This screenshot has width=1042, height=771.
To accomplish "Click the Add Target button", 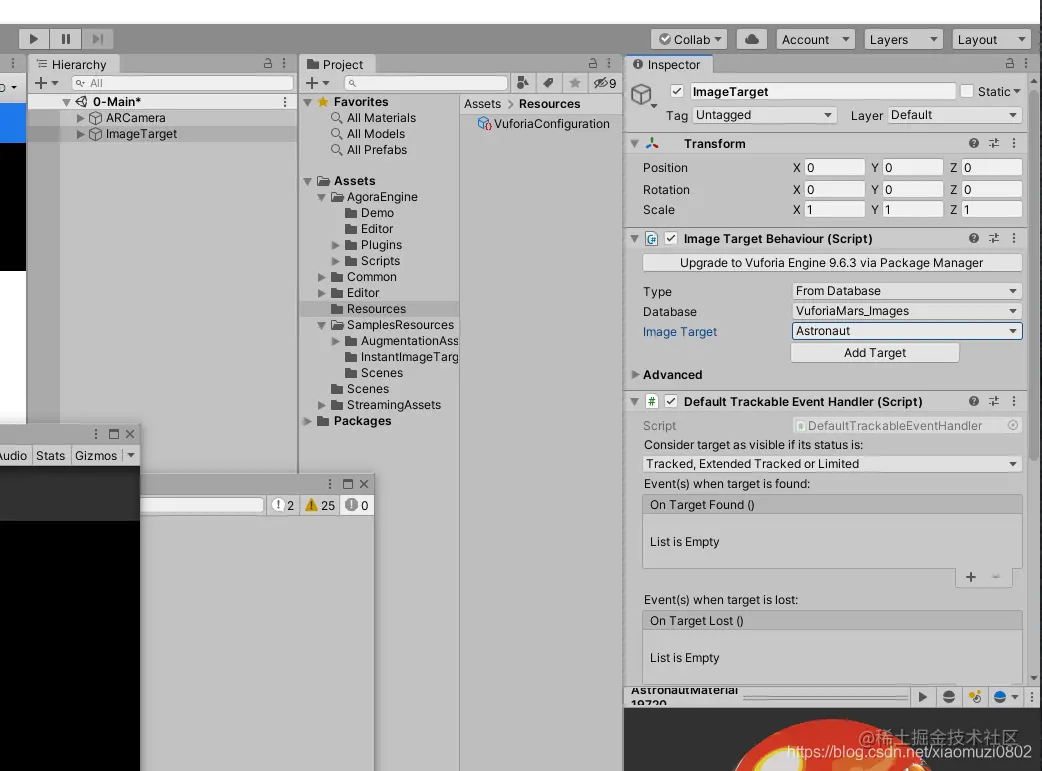I will pos(875,353).
